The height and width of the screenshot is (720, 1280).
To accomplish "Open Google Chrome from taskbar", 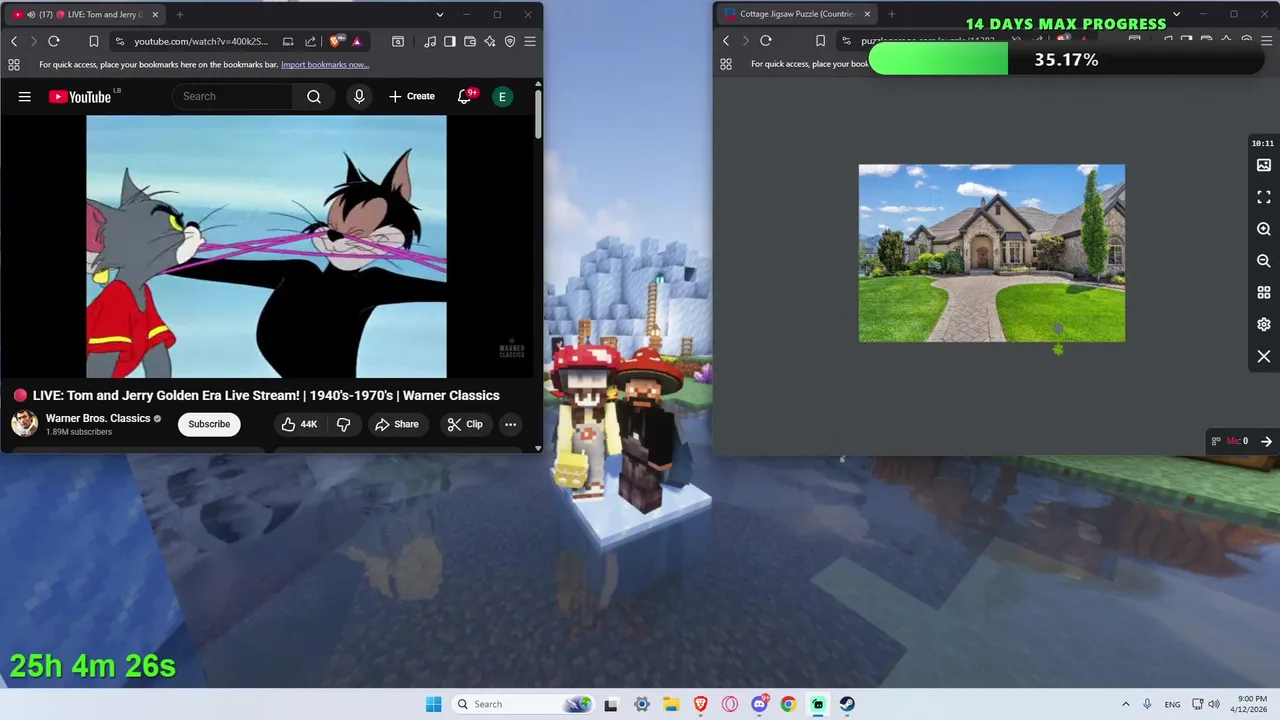I will (x=788, y=704).
